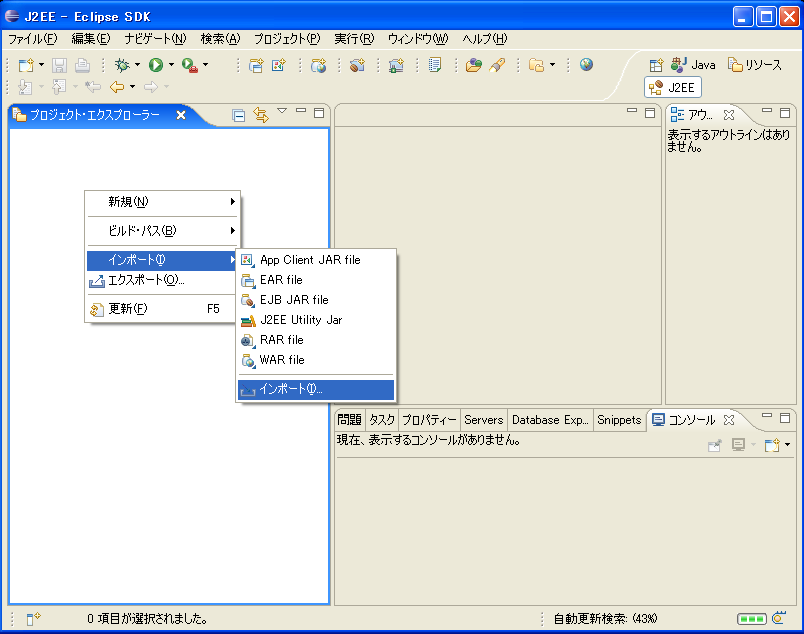Viewport: 804px width, 634px height.
Task: Click the green Run button icon
Action: (155, 65)
